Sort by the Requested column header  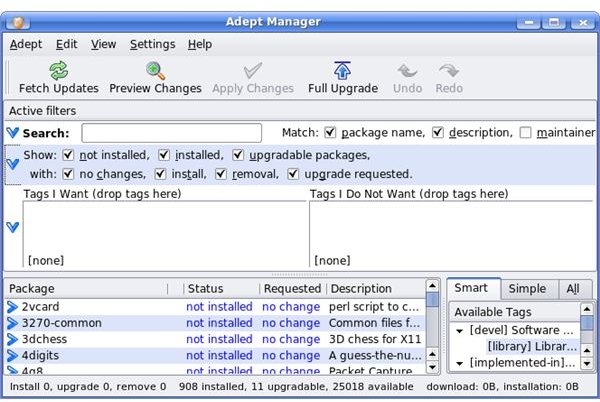(293, 289)
